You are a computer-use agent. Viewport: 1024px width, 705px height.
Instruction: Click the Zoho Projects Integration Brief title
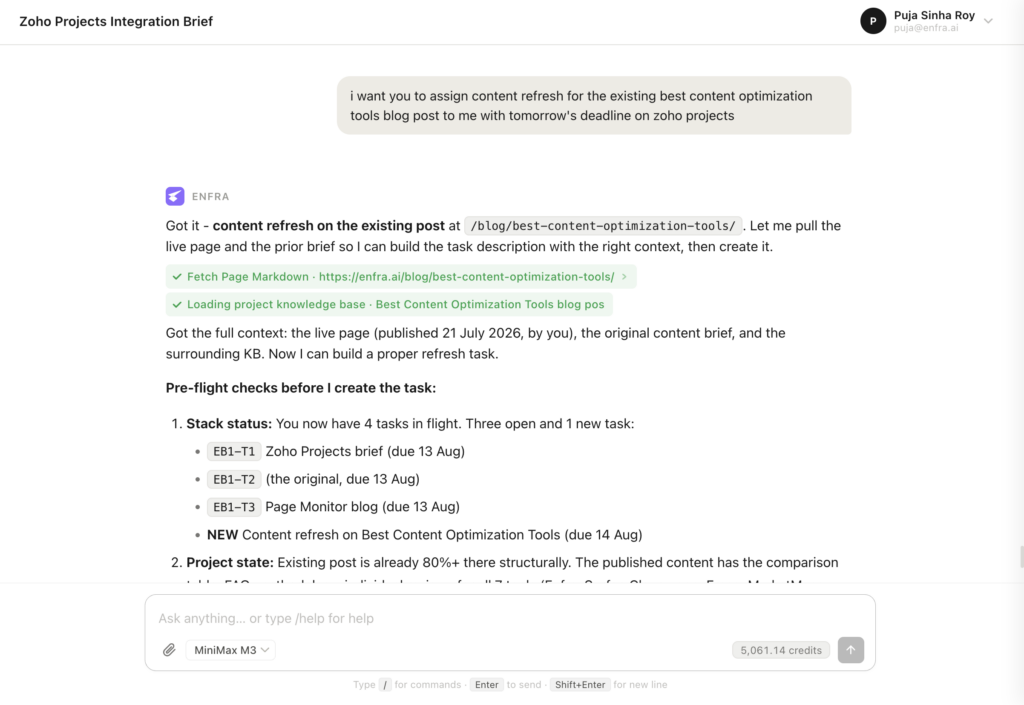tap(116, 22)
